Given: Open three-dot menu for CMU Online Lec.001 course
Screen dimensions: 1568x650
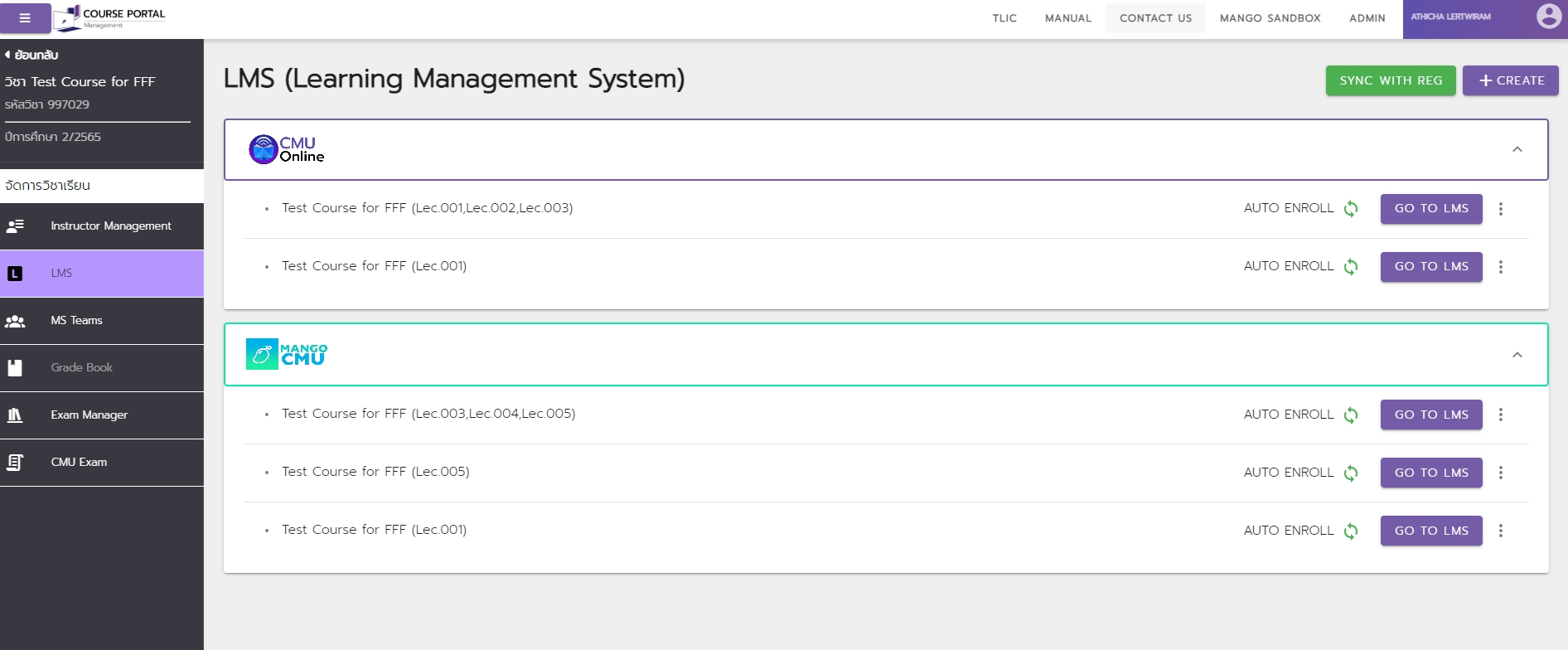Looking at the screenshot, I should (1500, 267).
